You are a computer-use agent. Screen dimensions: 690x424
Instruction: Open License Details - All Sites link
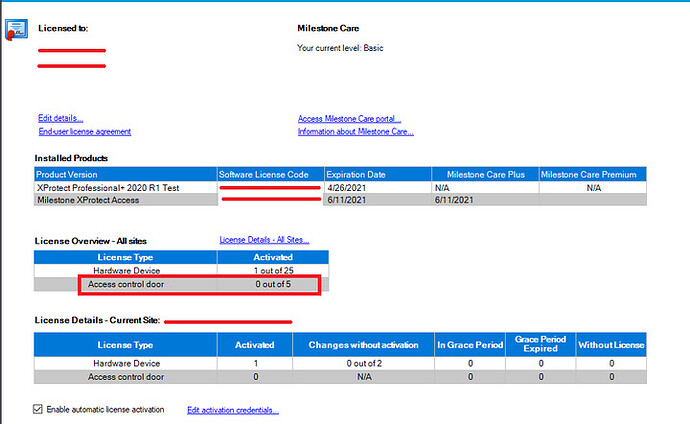click(x=264, y=240)
